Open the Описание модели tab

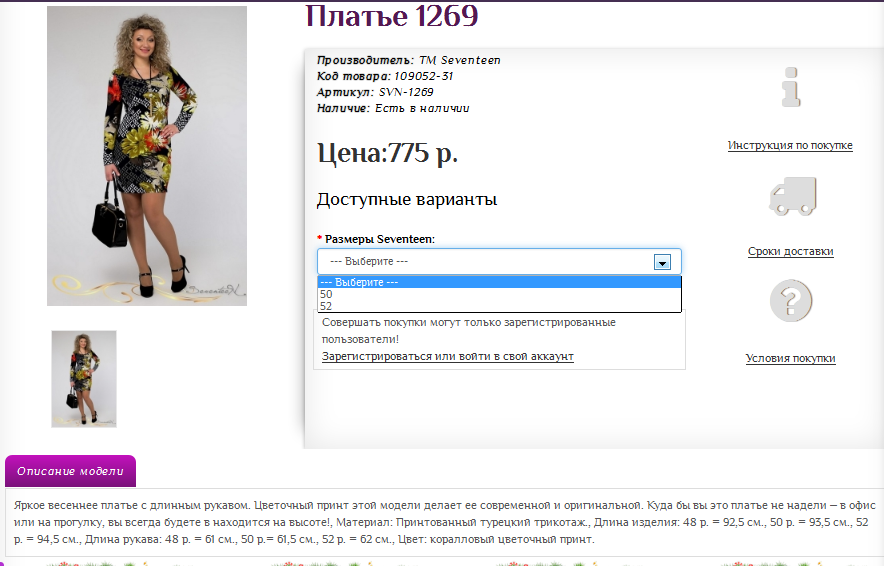click(70, 471)
